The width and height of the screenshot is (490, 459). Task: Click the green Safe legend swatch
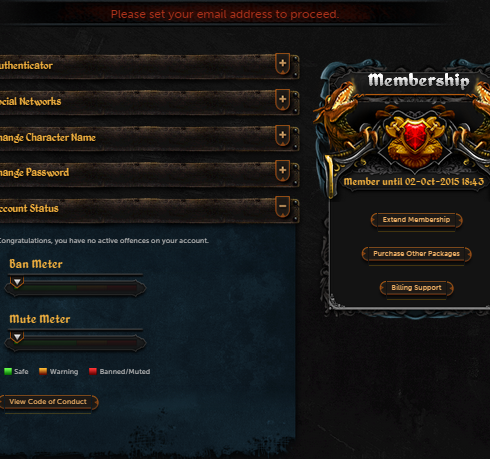click(8, 371)
